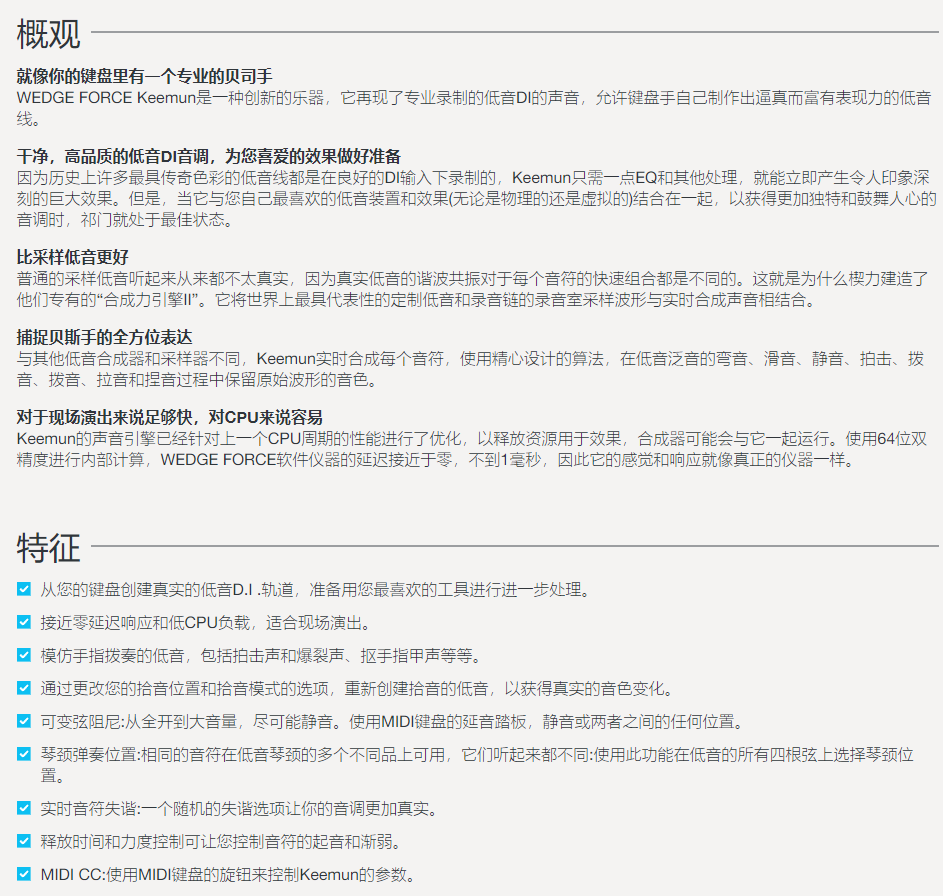943x896 pixels.
Task: Click the checkmark beside '释放时间和力度控制'
Action: pyautogui.click(x=23, y=841)
